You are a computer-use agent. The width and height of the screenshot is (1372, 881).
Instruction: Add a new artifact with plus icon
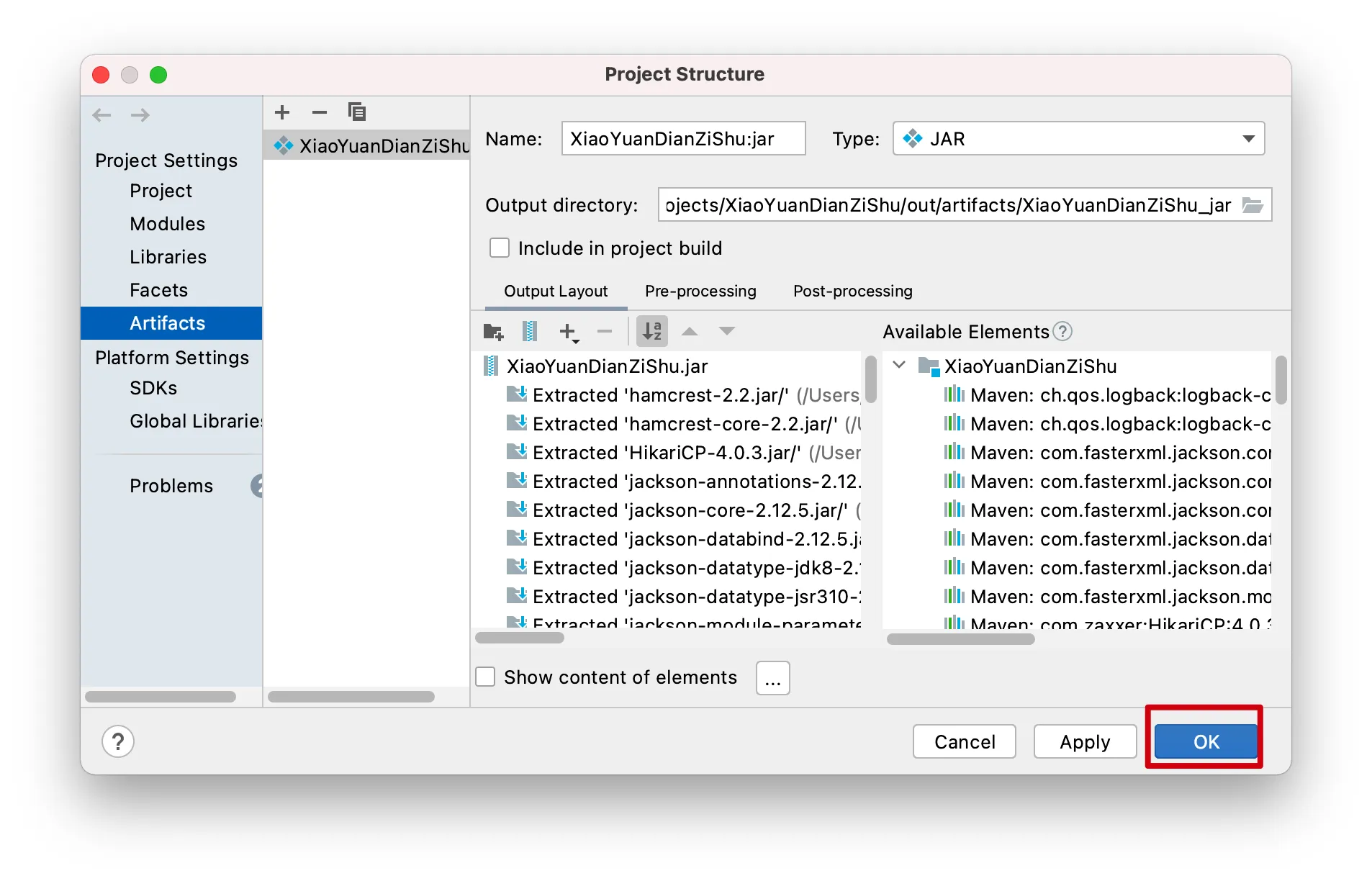pos(282,112)
